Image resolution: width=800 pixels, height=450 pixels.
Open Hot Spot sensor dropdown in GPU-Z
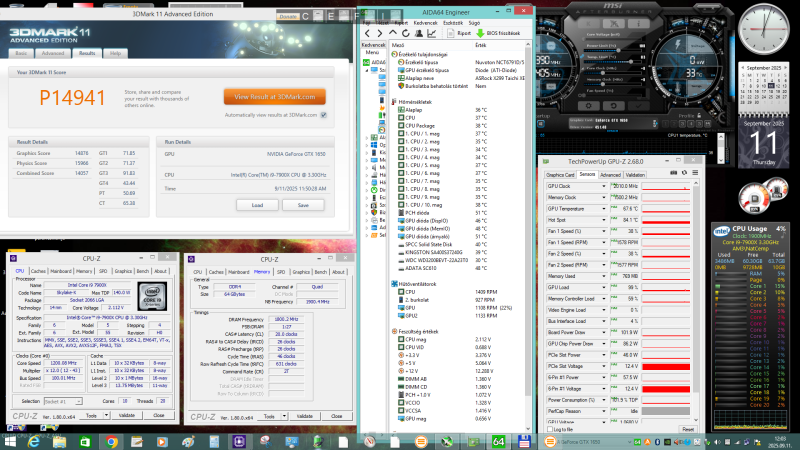click(604, 220)
